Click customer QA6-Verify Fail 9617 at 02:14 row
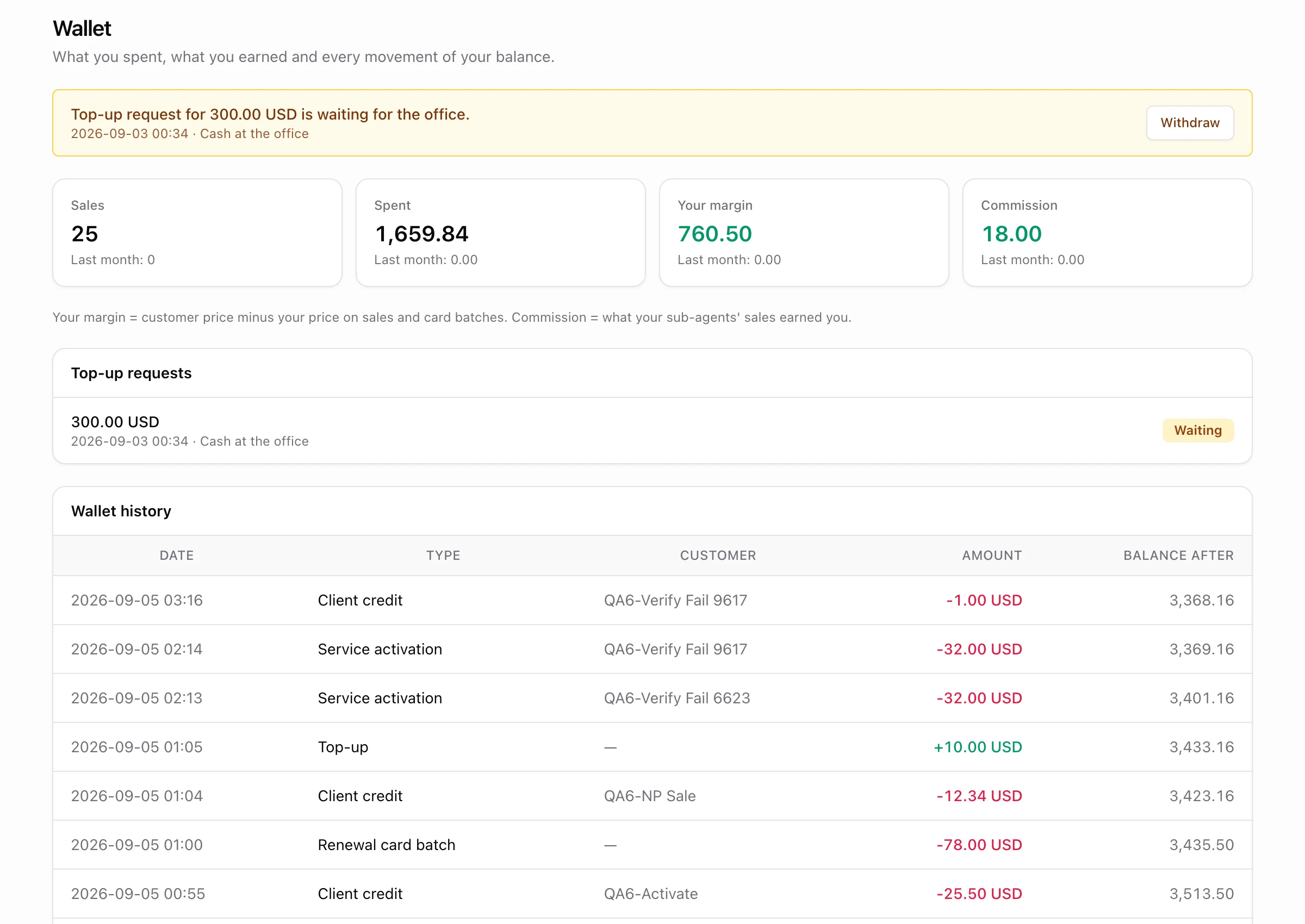Image resolution: width=1305 pixels, height=924 pixels. pos(675,649)
